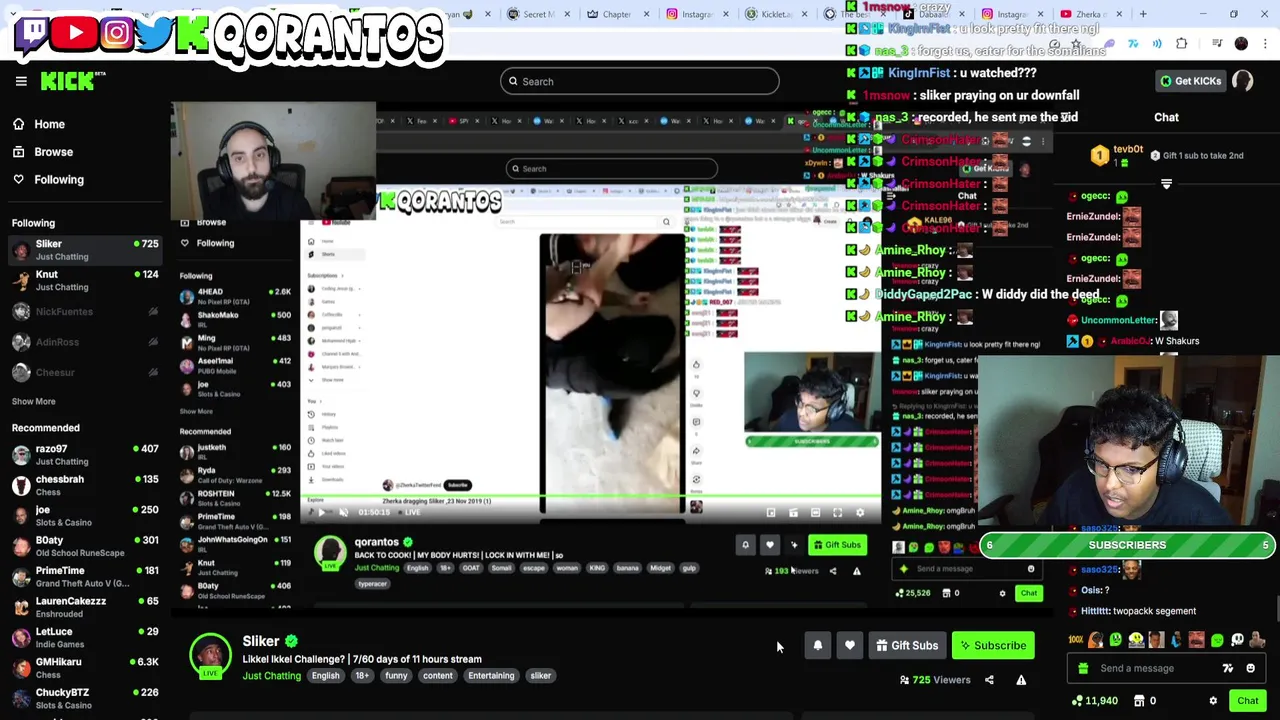
Task: Switch to the Kicklet browser tab
Action: click(x=780, y=14)
